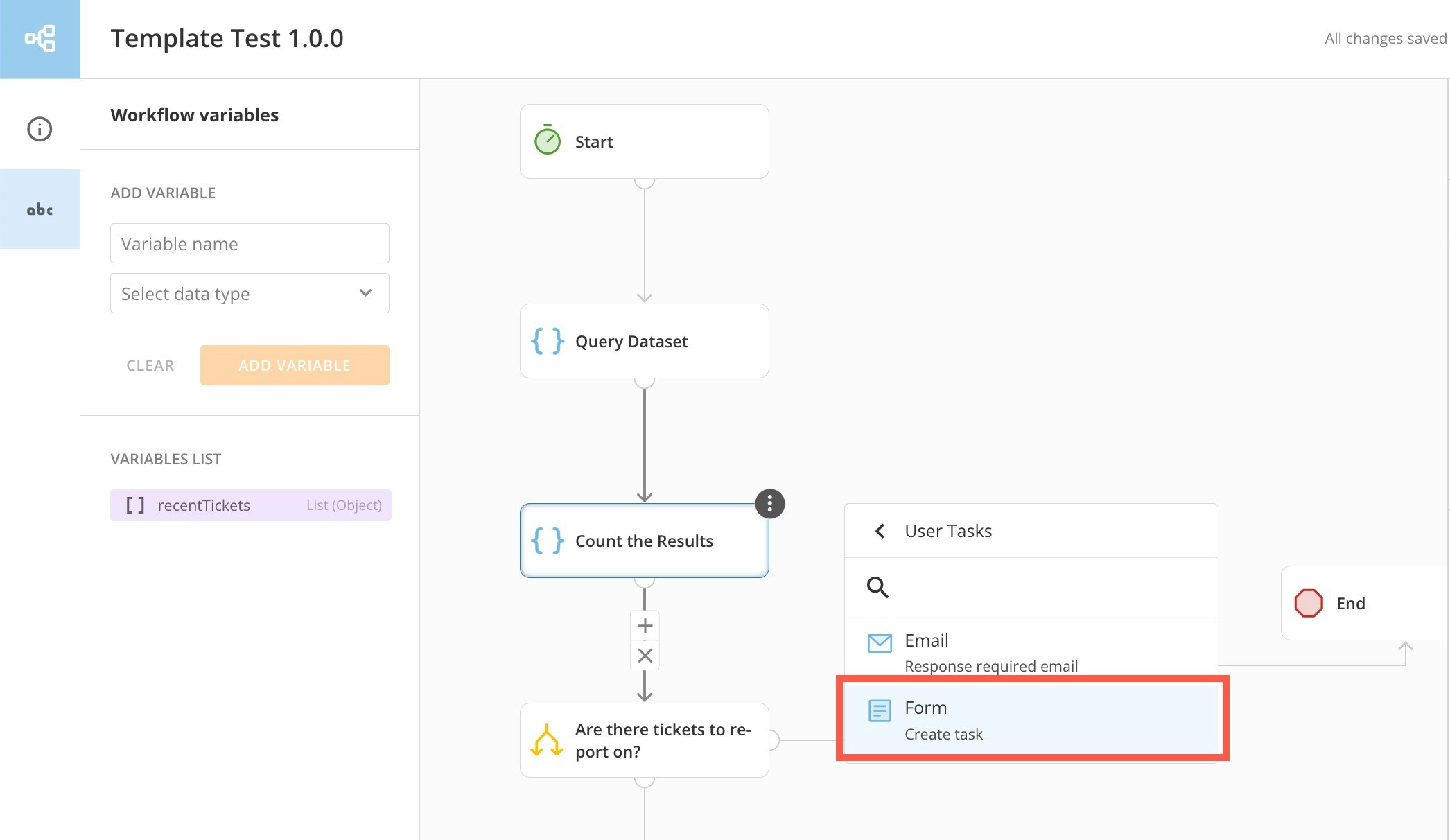Viewport: 1450px width, 840px height.
Task: Go back using the User Tasks chevron
Action: coord(880,531)
